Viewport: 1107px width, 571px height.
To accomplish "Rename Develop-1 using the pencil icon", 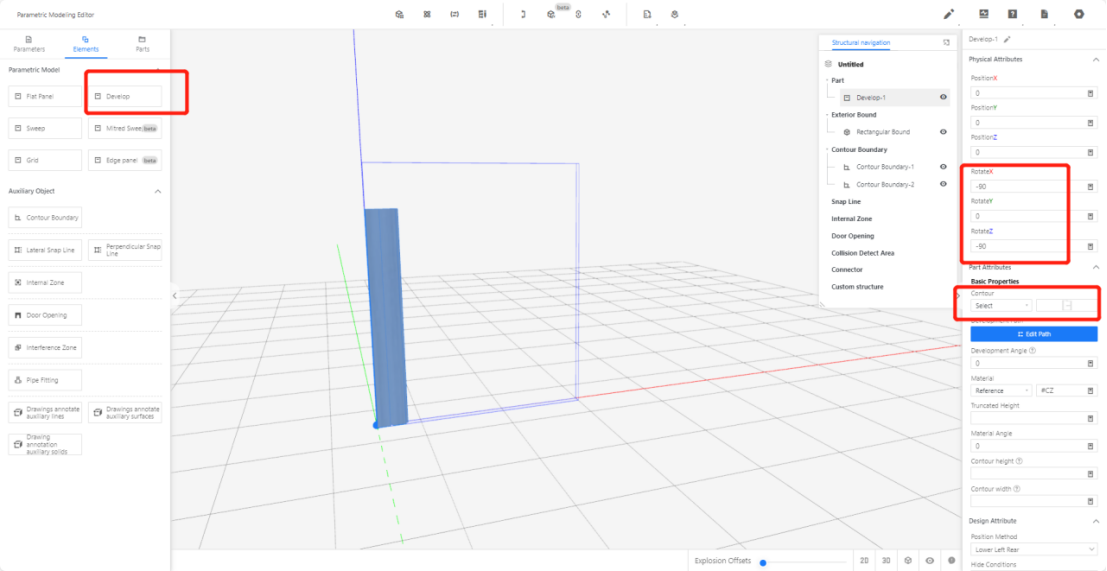I will (x=1007, y=39).
